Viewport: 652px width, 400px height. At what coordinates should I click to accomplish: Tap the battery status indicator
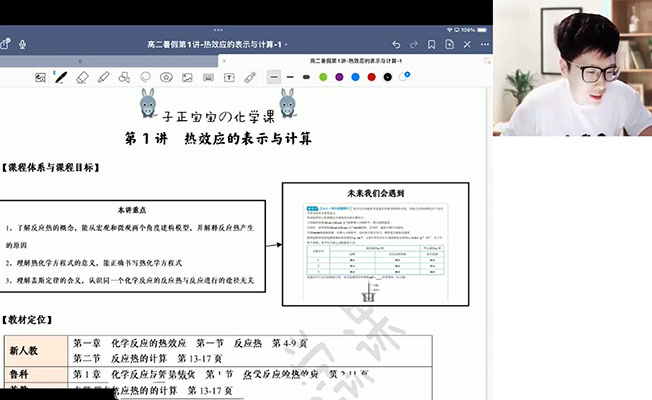click(482, 30)
